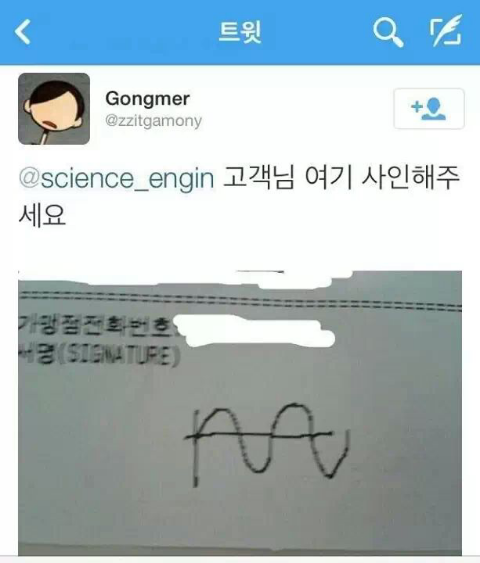Screen dimensions: 480x563
Task: Follow Gongmer with the add-user button
Action: coord(429,108)
